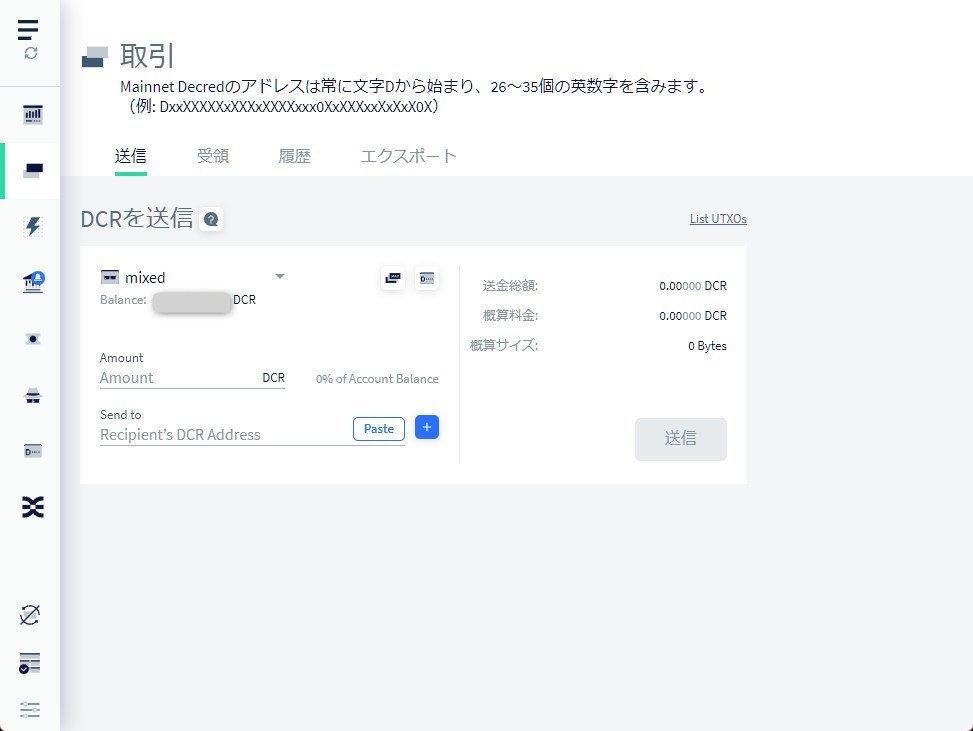Open the List UTXOs link
Image resolution: width=973 pixels, height=731 pixels.
(717, 218)
